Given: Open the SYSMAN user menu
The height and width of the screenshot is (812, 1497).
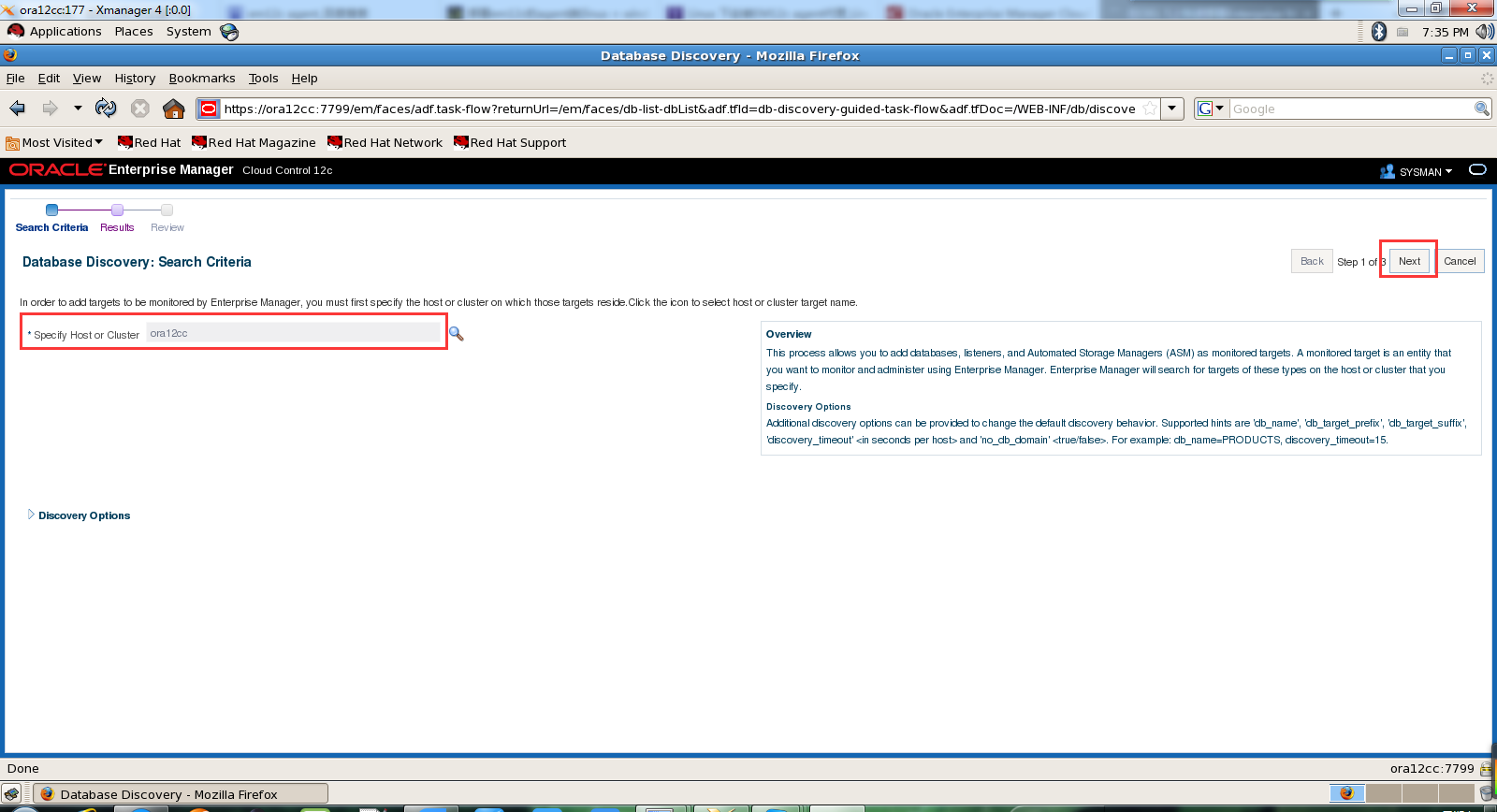Looking at the screenshot, I should pyautogui.click(x=1417, y=171).
